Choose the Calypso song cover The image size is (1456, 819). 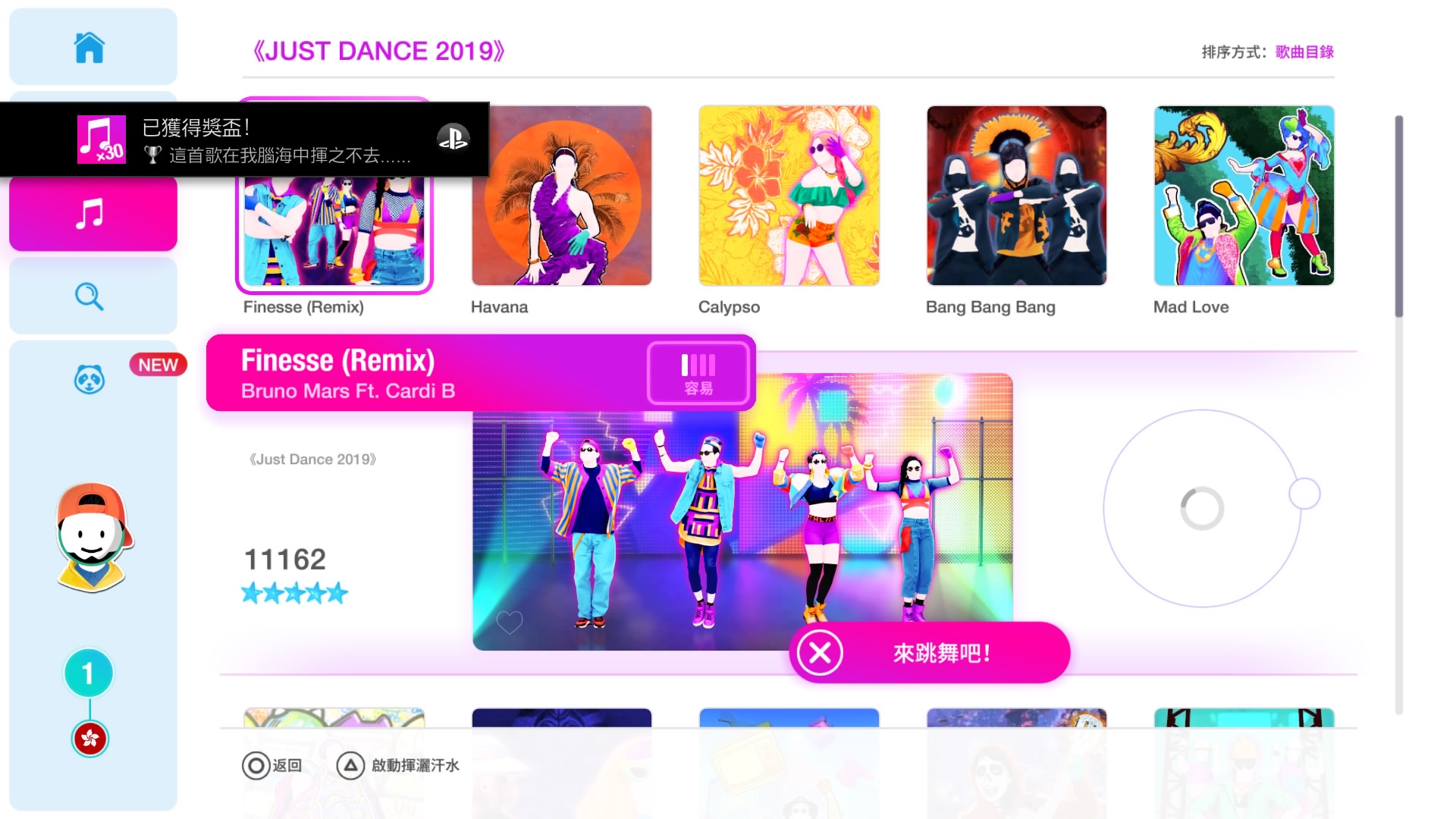[x=789, y=196]
